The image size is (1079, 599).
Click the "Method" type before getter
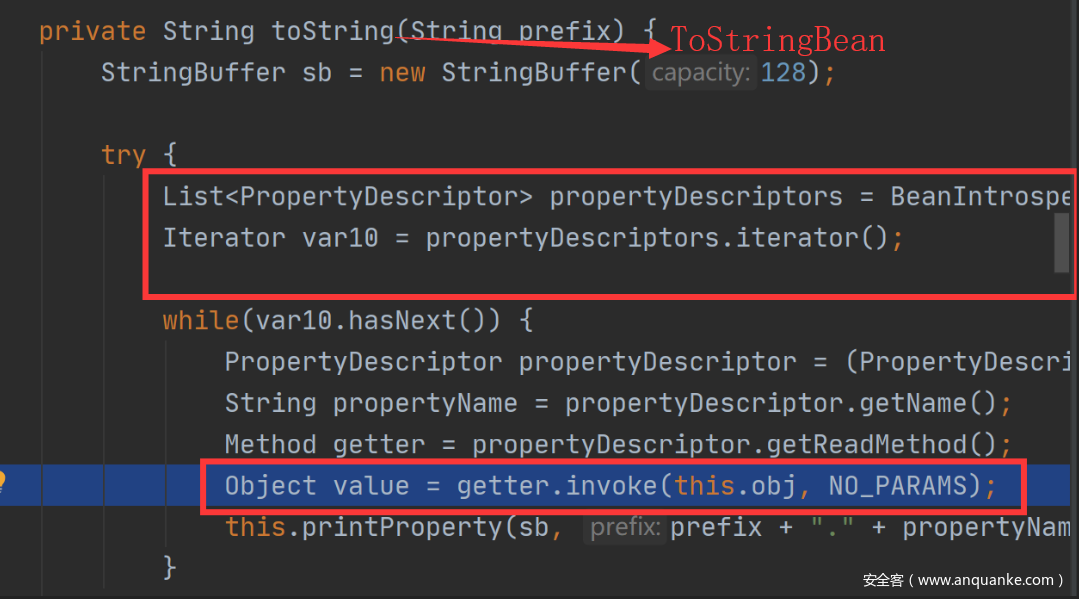270,444
